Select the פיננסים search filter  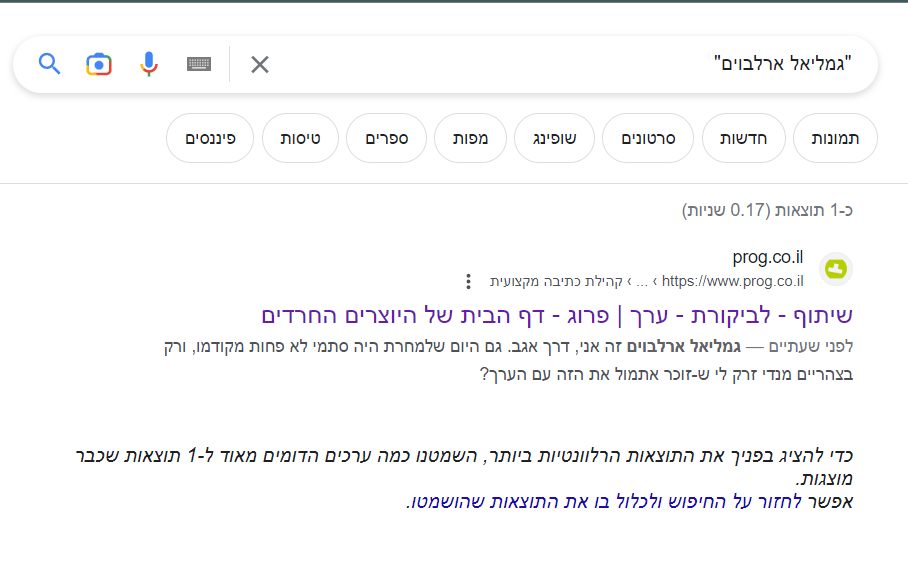[x=209, y=138]
